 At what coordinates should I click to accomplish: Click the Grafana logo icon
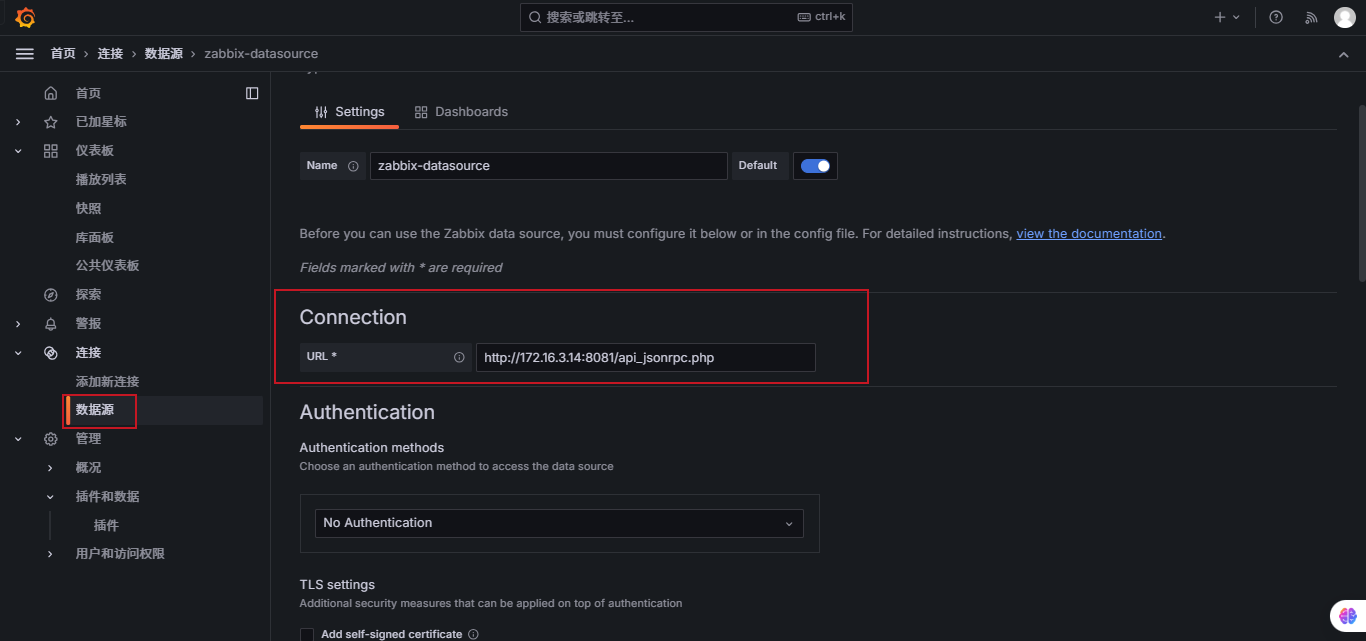(x=25, y=17)
